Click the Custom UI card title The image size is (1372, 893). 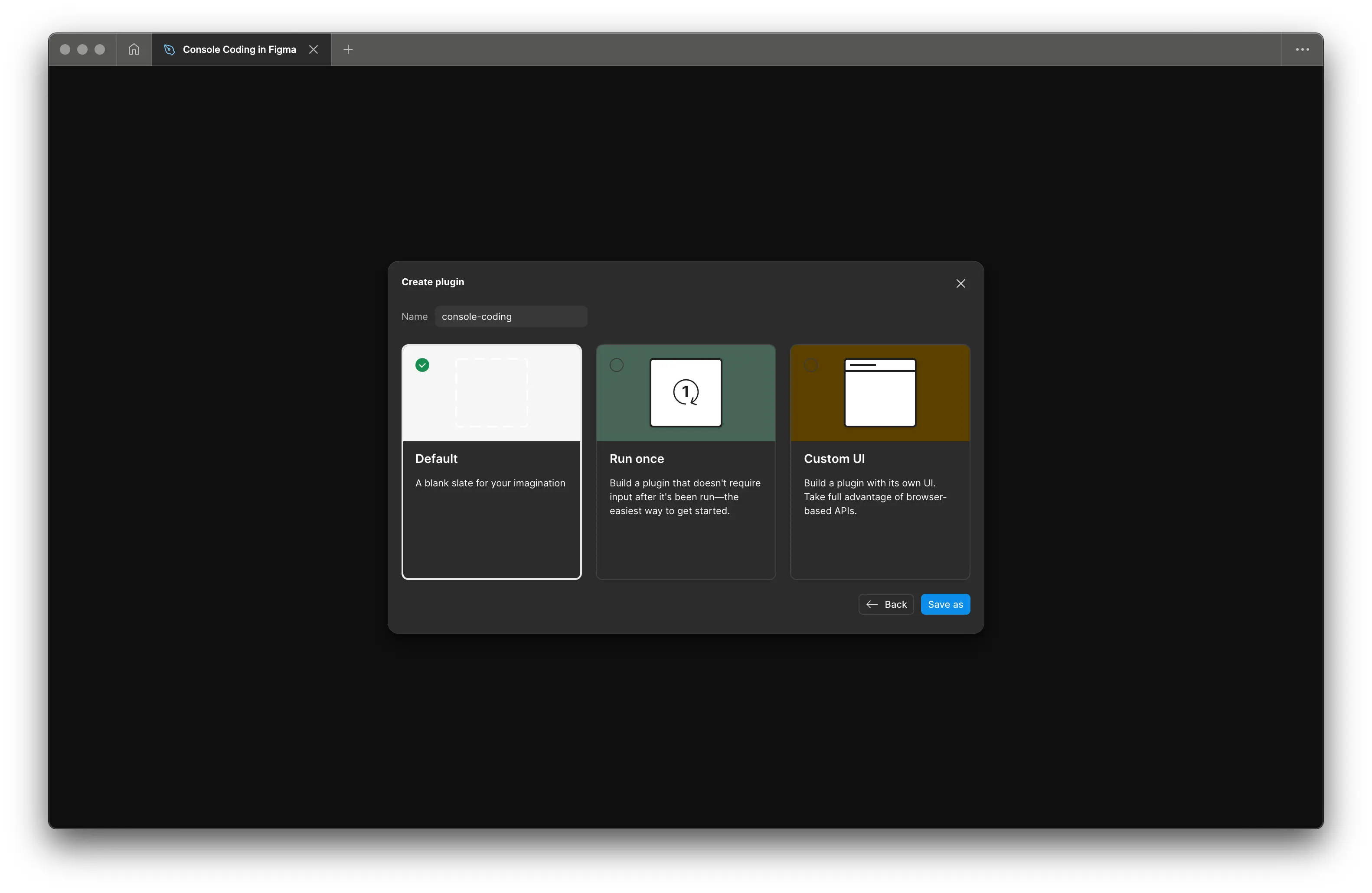(x=834, y=459)
